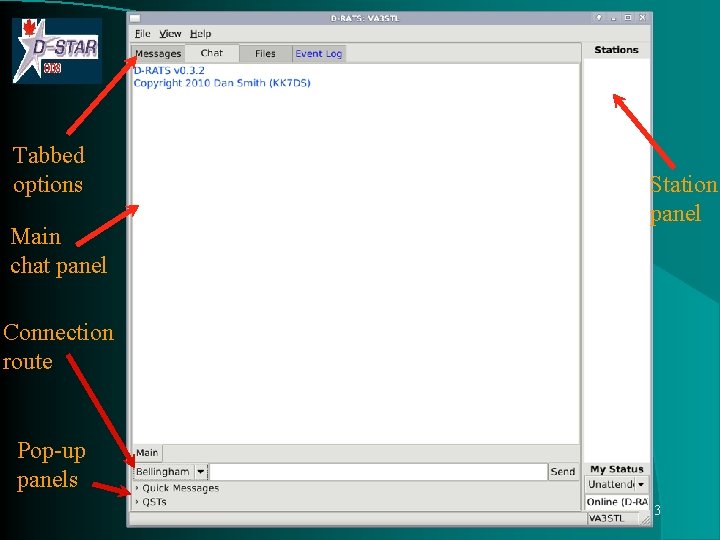Click the Copyright 2010 Dan Smith line

point(222,83)
